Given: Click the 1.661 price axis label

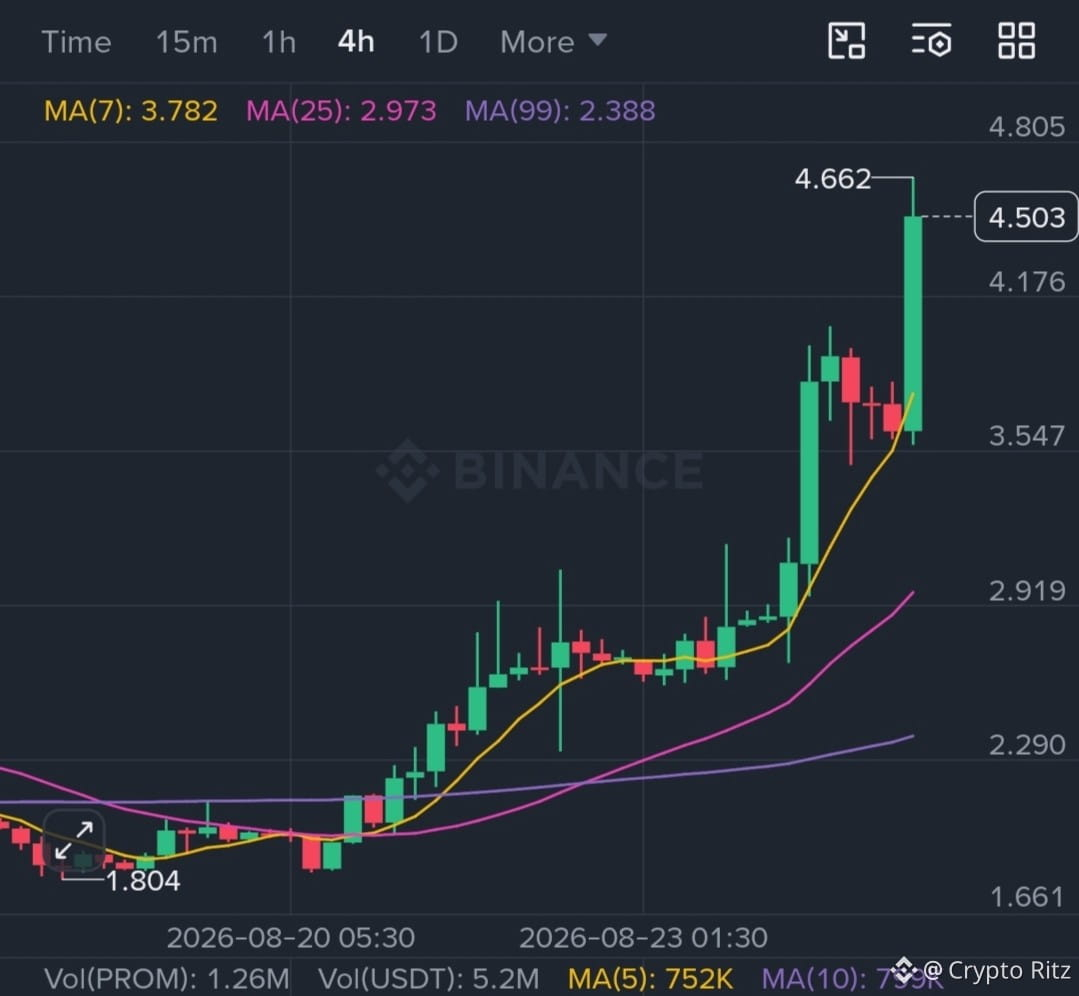Looking at the screenshot, I should (x=1027, y=897).
